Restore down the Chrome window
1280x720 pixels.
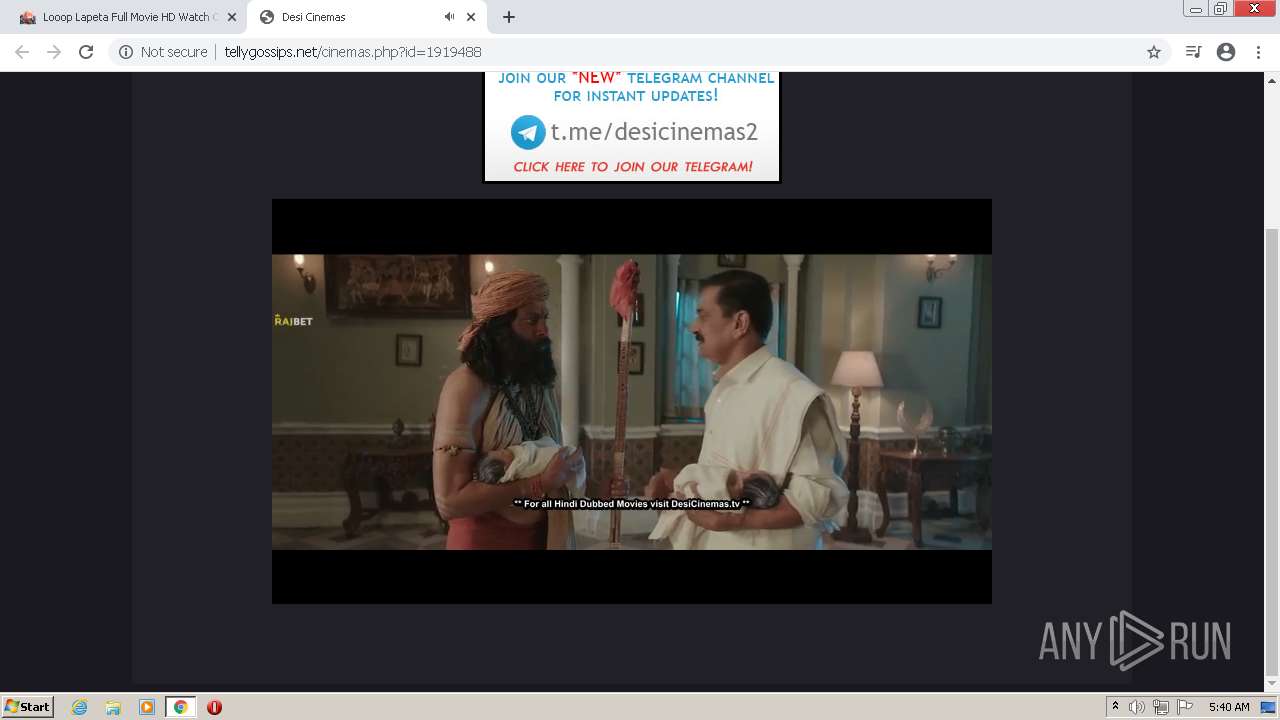pyautogui.click(x=1221, y=8)
